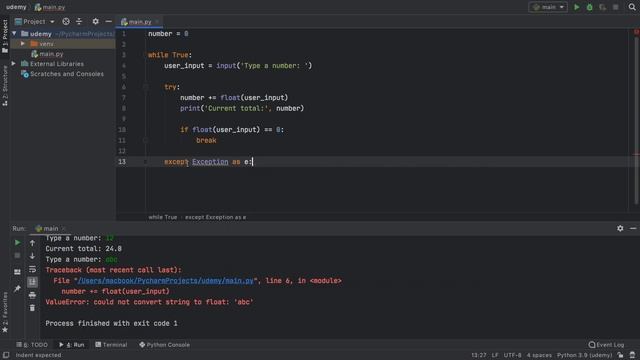Viewport: 640px width, 360px height.
Task: Click the 'while True' editor breadcrumb
Action: pos(162,217)
